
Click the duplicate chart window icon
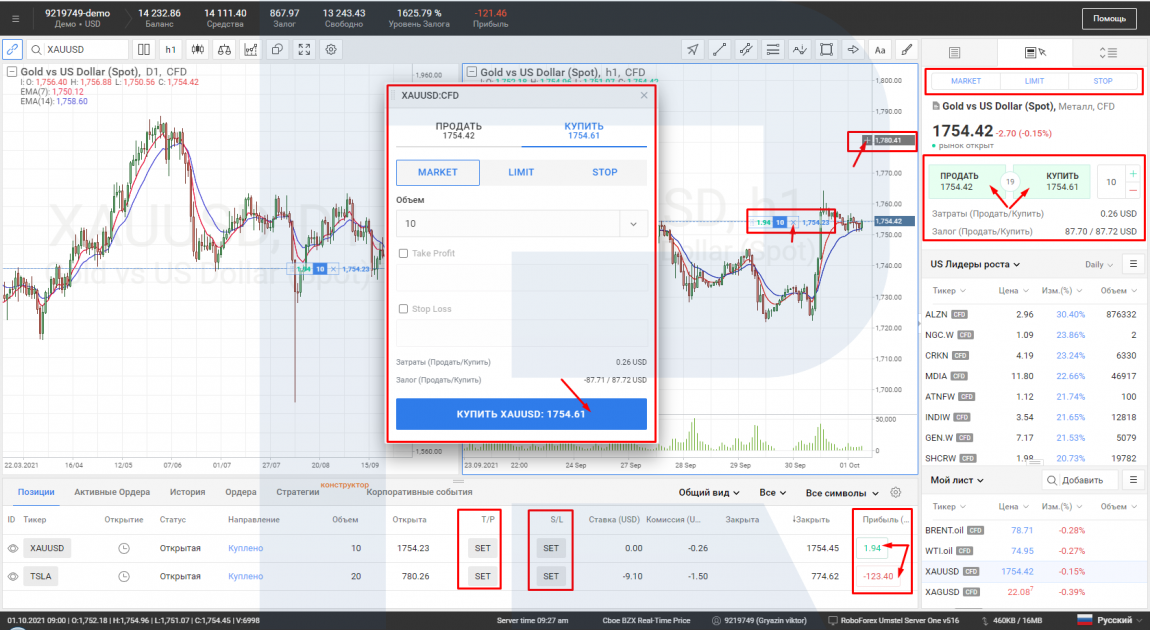277,49
